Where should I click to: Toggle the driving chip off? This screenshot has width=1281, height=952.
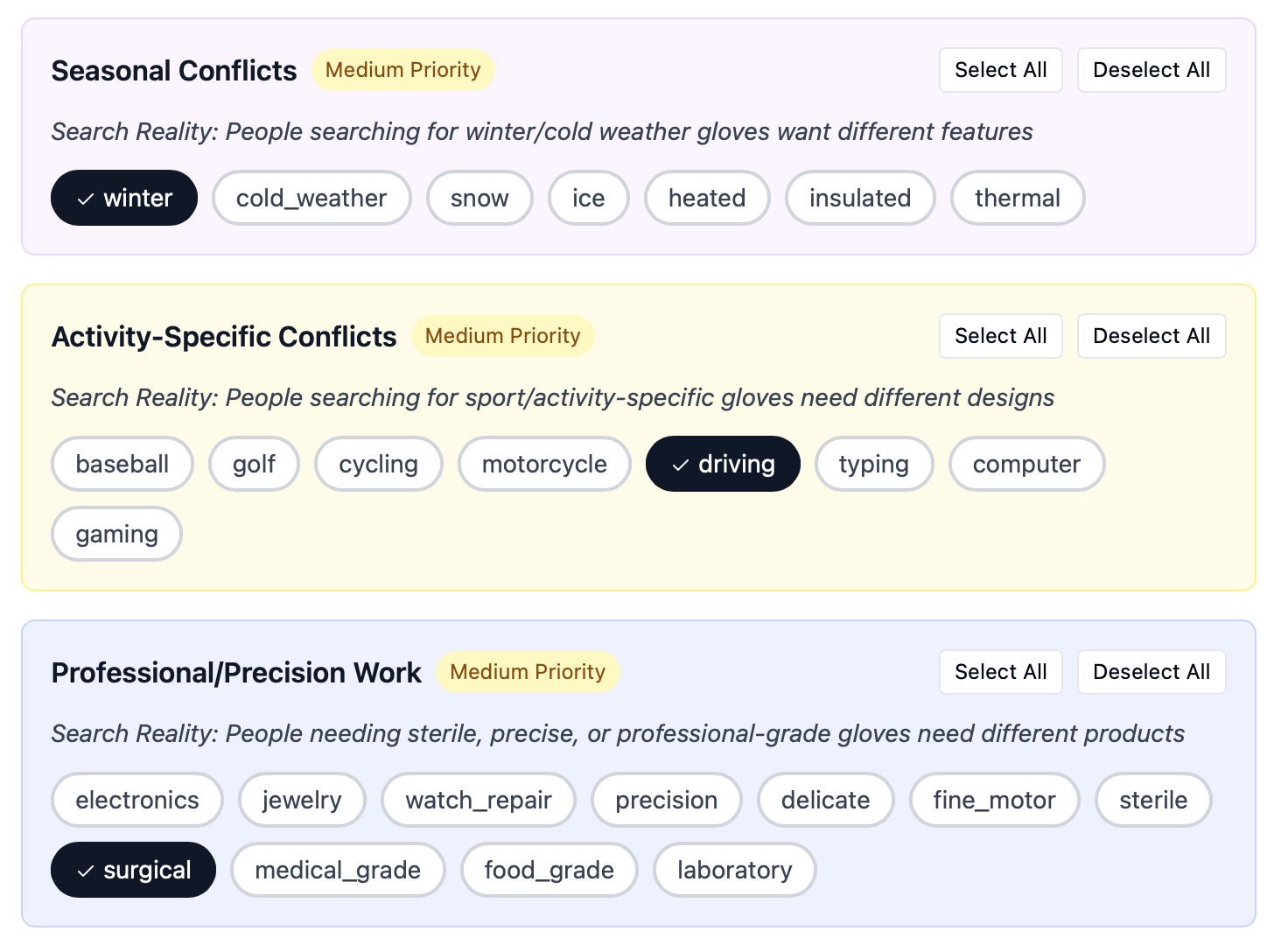click(x=723, y=464)
